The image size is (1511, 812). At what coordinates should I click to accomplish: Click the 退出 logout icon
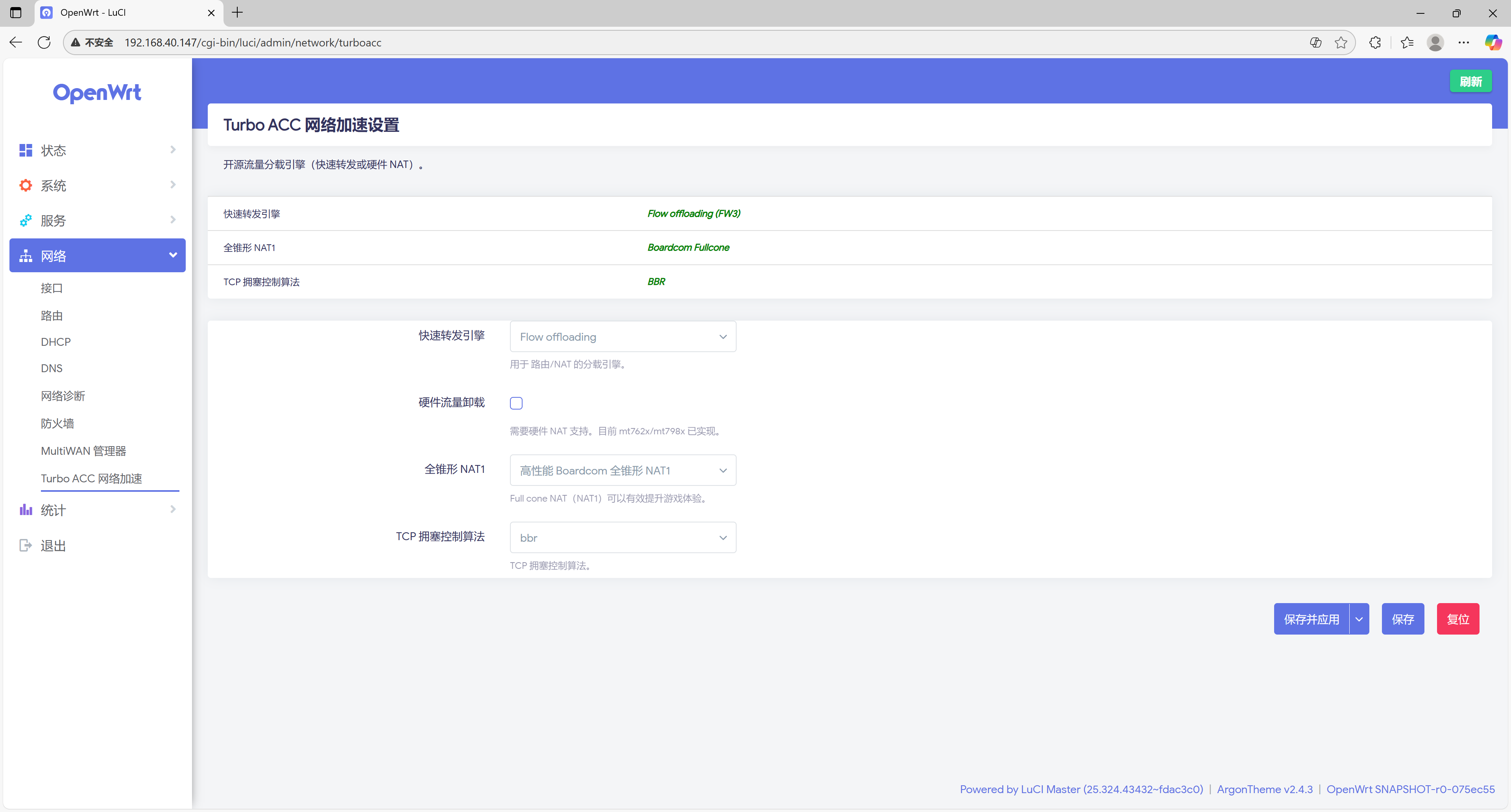click(x=25, y=546)
